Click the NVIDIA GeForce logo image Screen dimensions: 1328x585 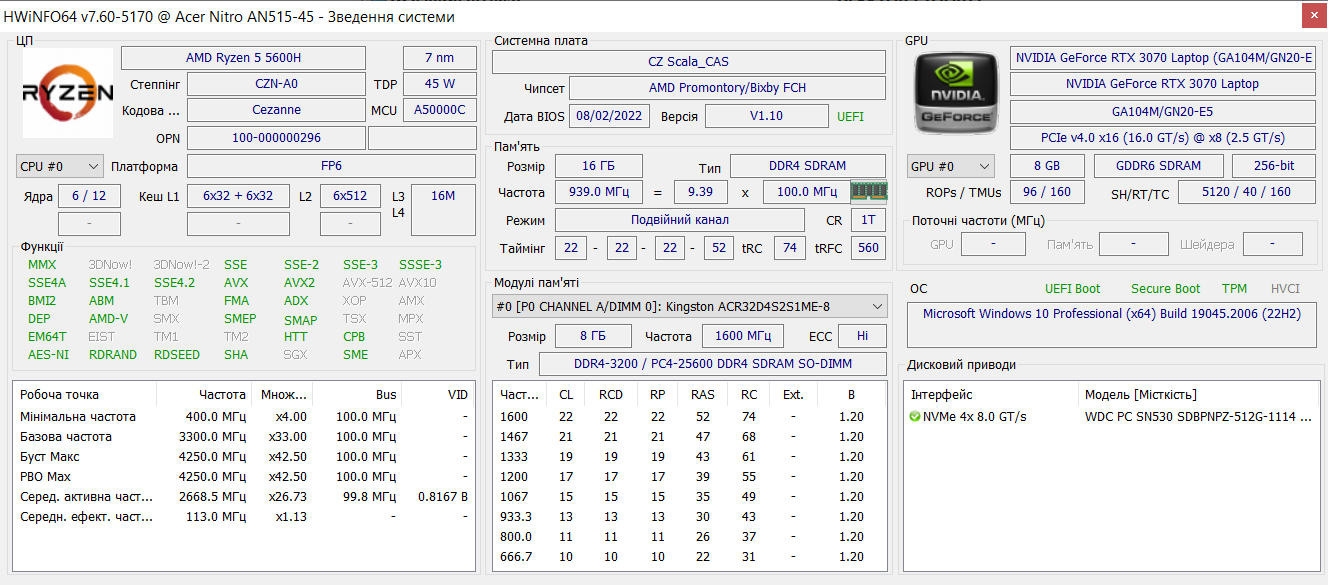(955, 94)
